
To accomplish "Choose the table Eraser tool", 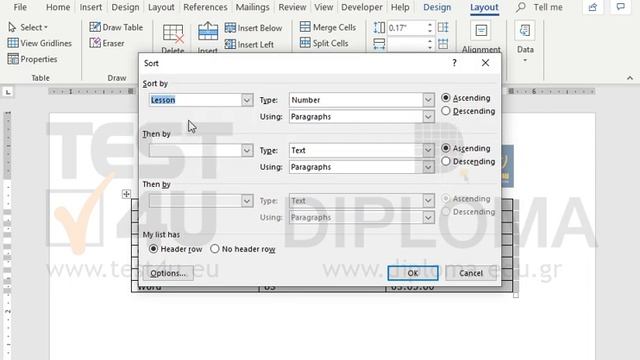I will [x=107, y=43].
